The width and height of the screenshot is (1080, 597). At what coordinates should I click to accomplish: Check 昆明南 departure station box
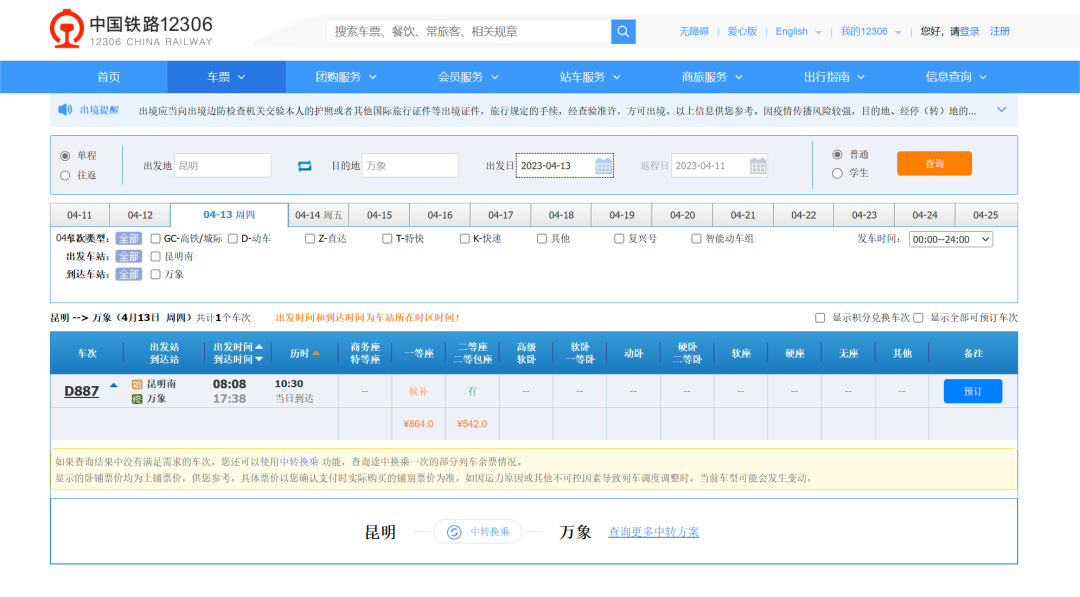click(x=156, y=257)
